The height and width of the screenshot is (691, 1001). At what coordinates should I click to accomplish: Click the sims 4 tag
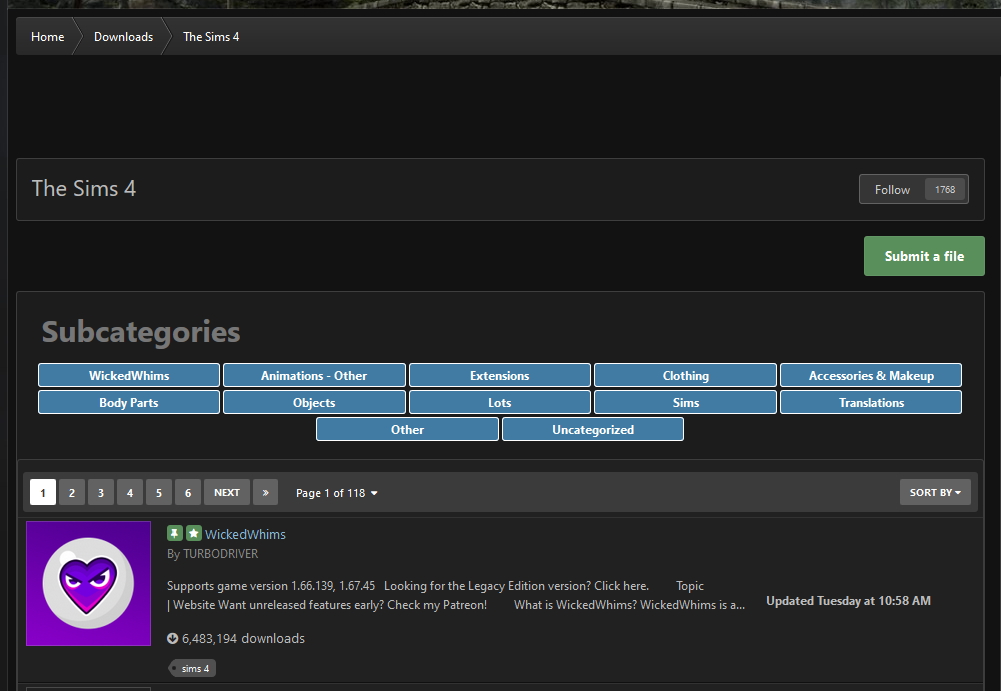tap(192, 668)
